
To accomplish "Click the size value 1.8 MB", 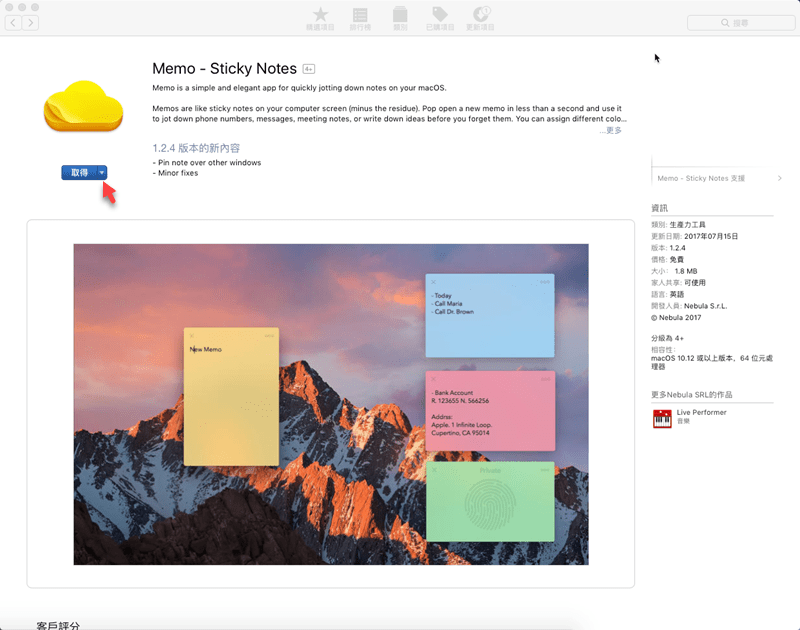I will (x=685, y=271).
